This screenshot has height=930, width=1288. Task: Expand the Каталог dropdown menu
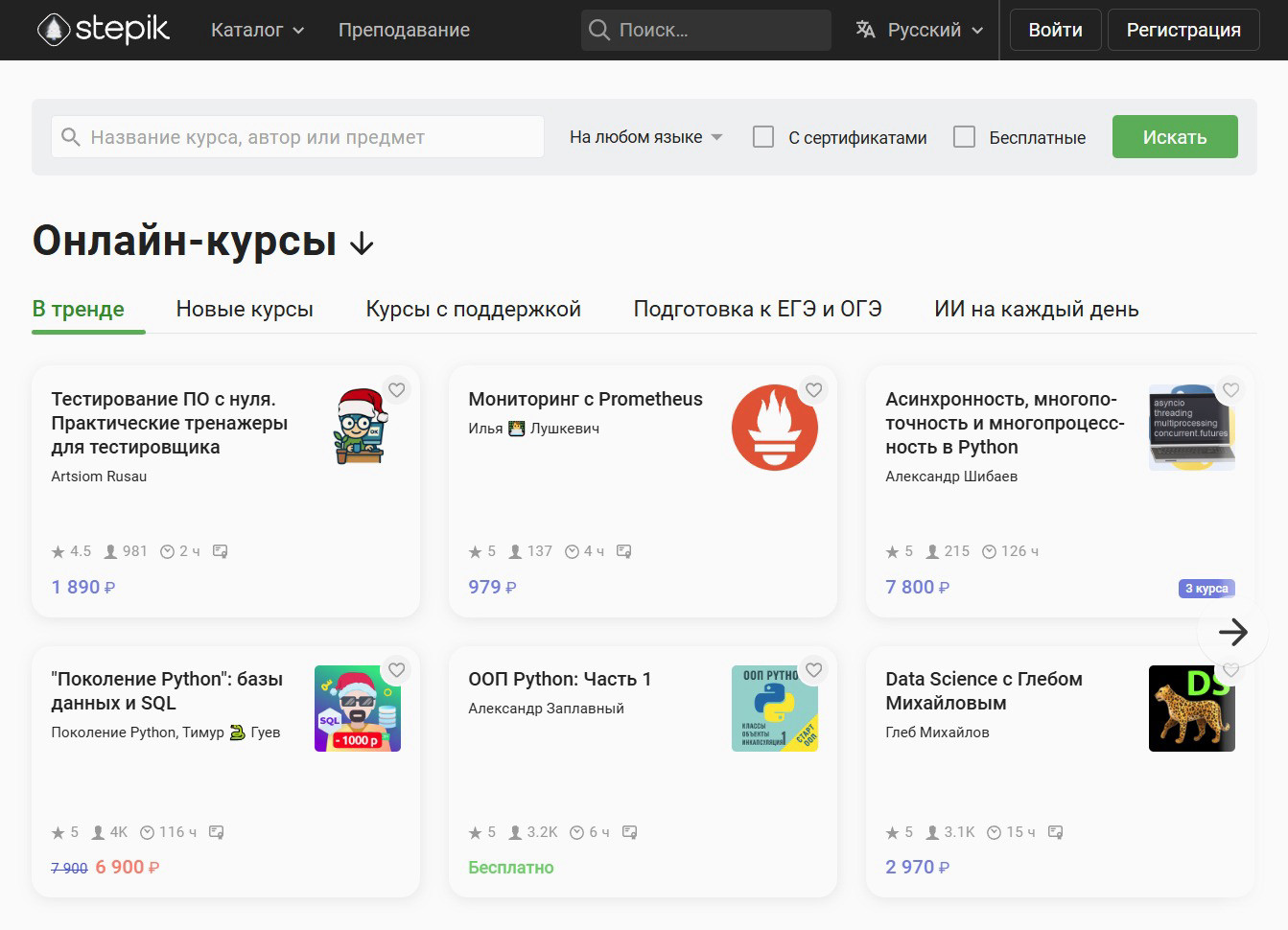[x=257, y=30]
